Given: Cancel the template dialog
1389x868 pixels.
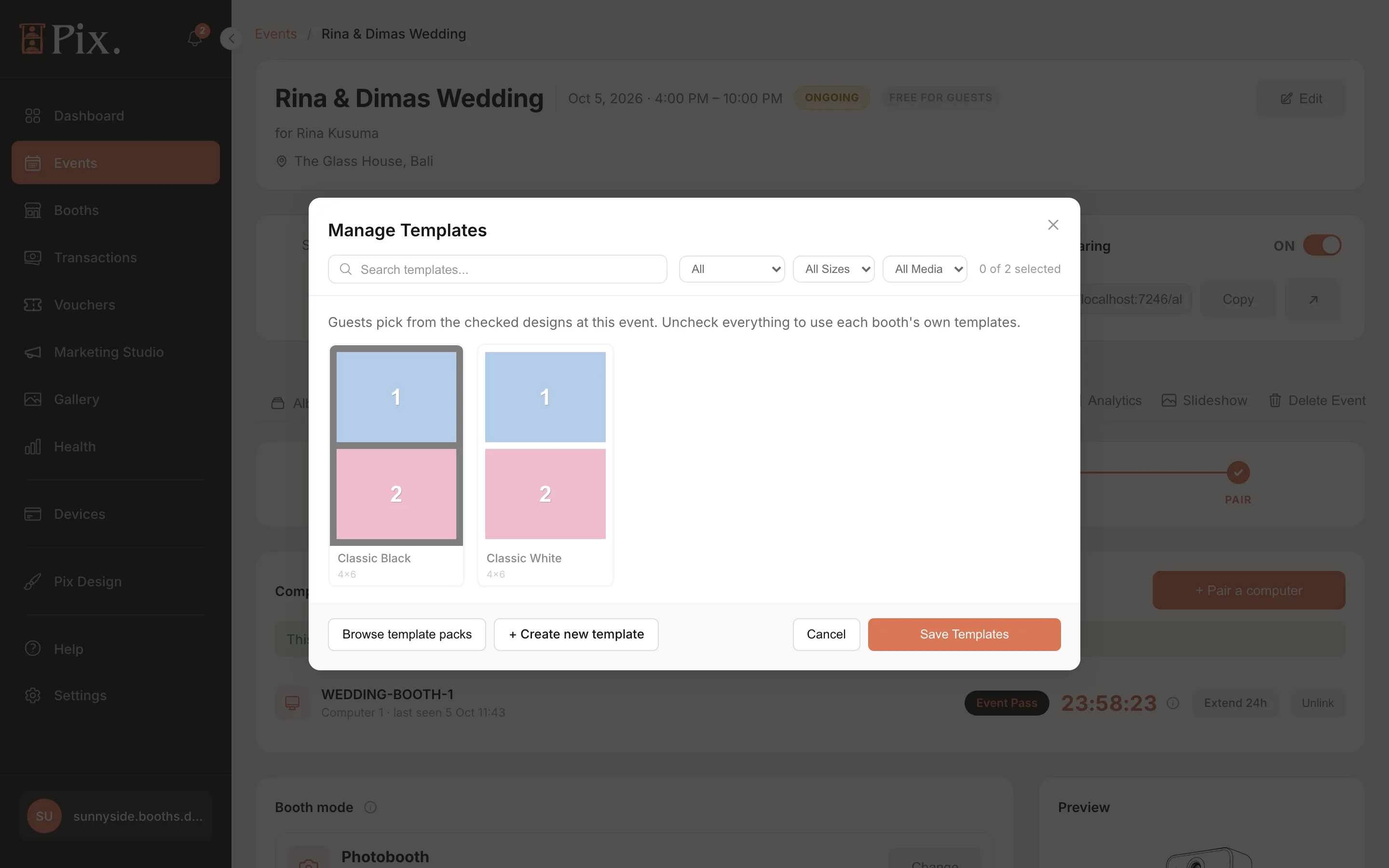Looking at the screenshot, I should tap(826, 634).
